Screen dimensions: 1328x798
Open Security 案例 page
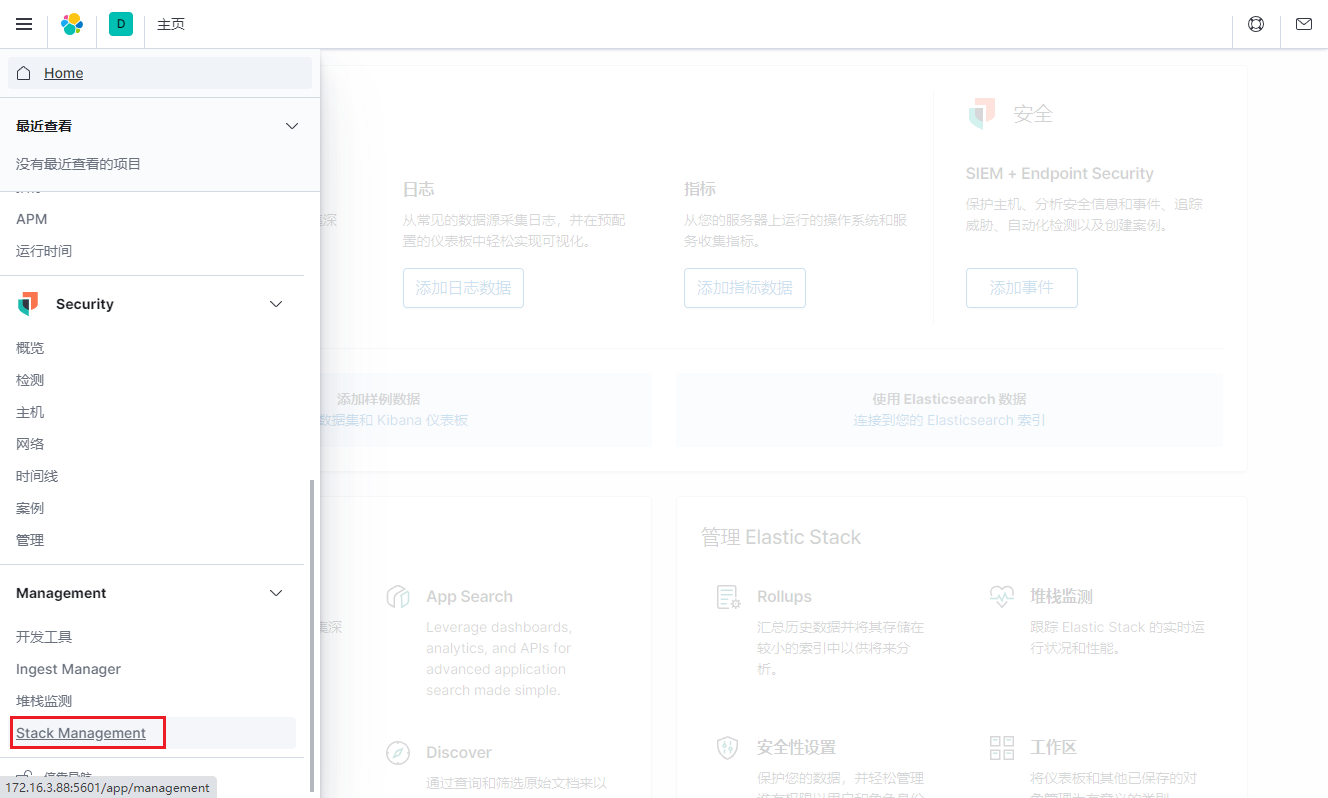pos(30,508)
